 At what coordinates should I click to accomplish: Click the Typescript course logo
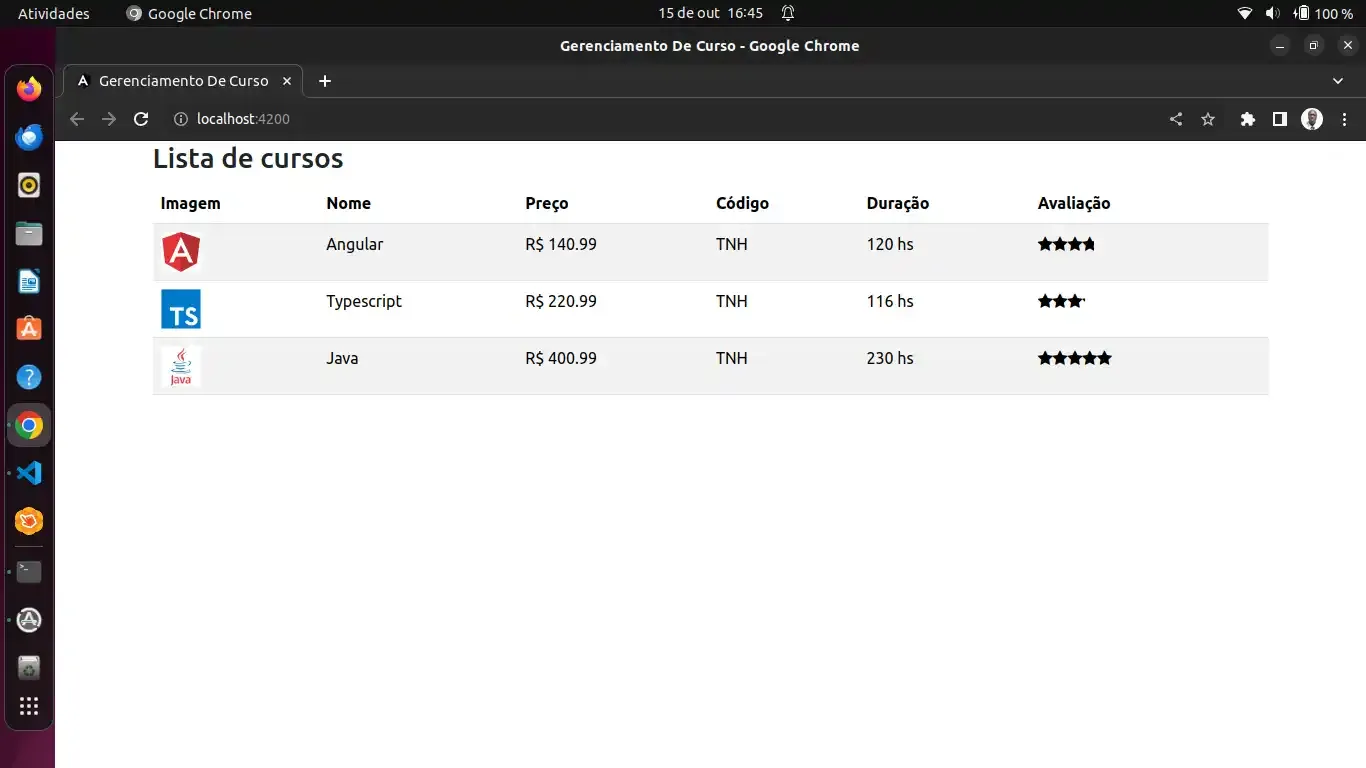[x=181, y=309]
